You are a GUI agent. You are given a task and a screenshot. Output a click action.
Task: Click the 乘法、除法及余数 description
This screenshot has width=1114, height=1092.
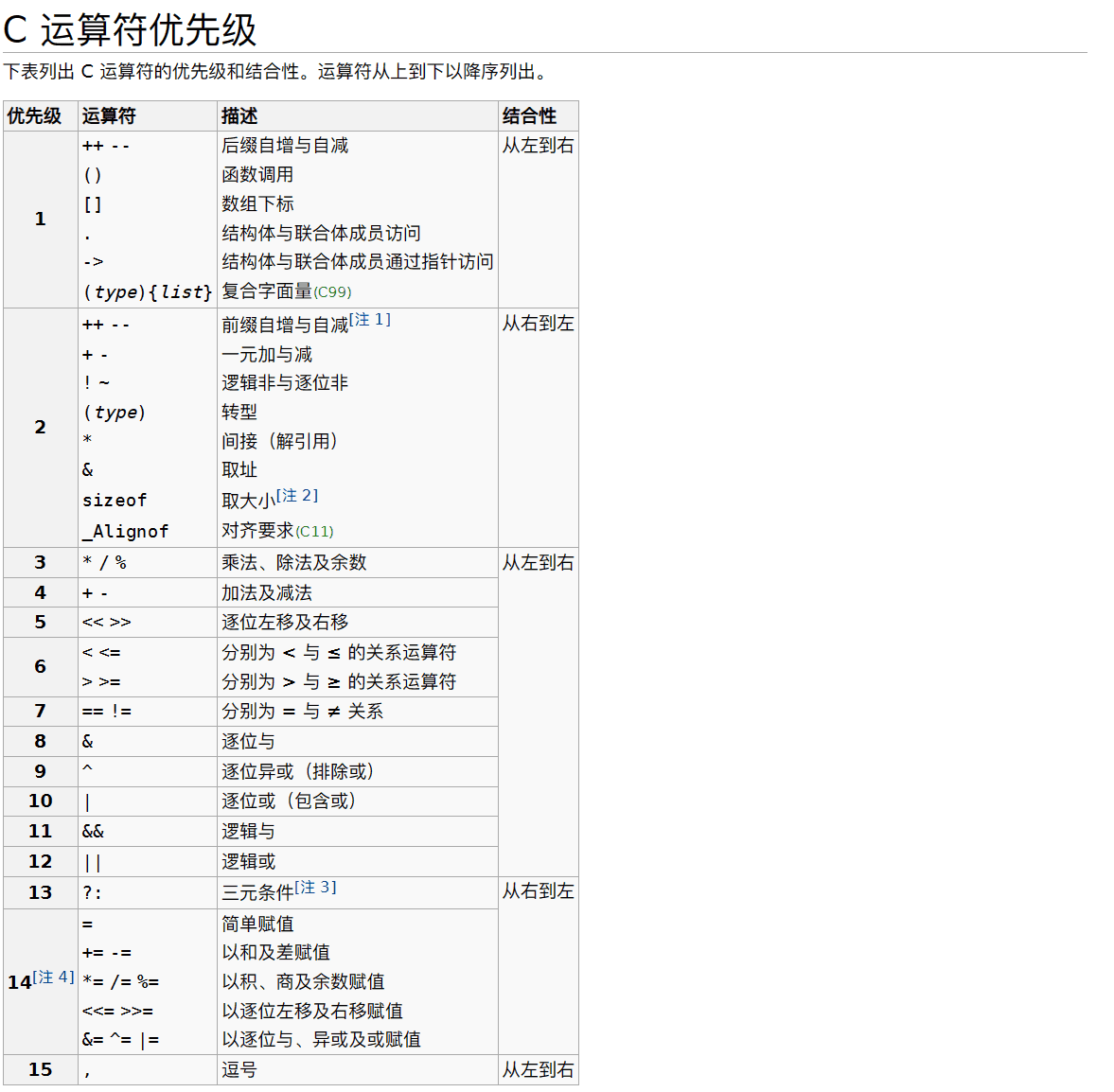[294, 563]
